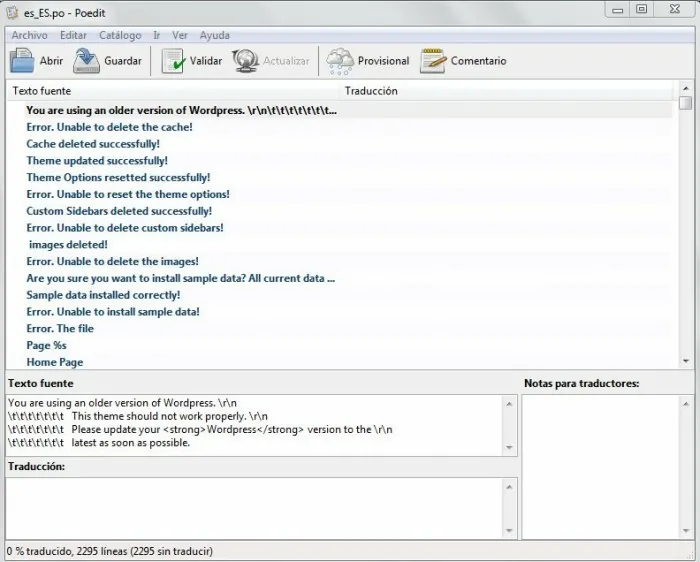The height and width of the screenshot is (562, 700).
Task: Minimize the Poedit window
Action: 617,10
